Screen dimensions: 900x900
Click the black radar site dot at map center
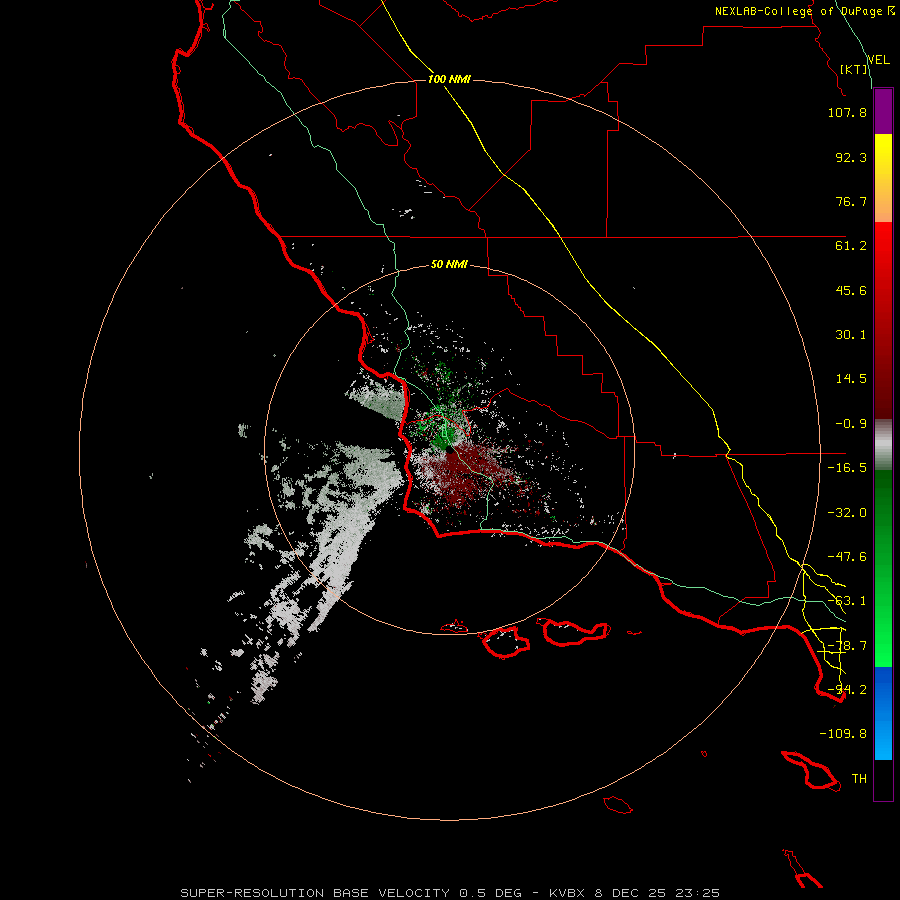click(x=450, y=451)
